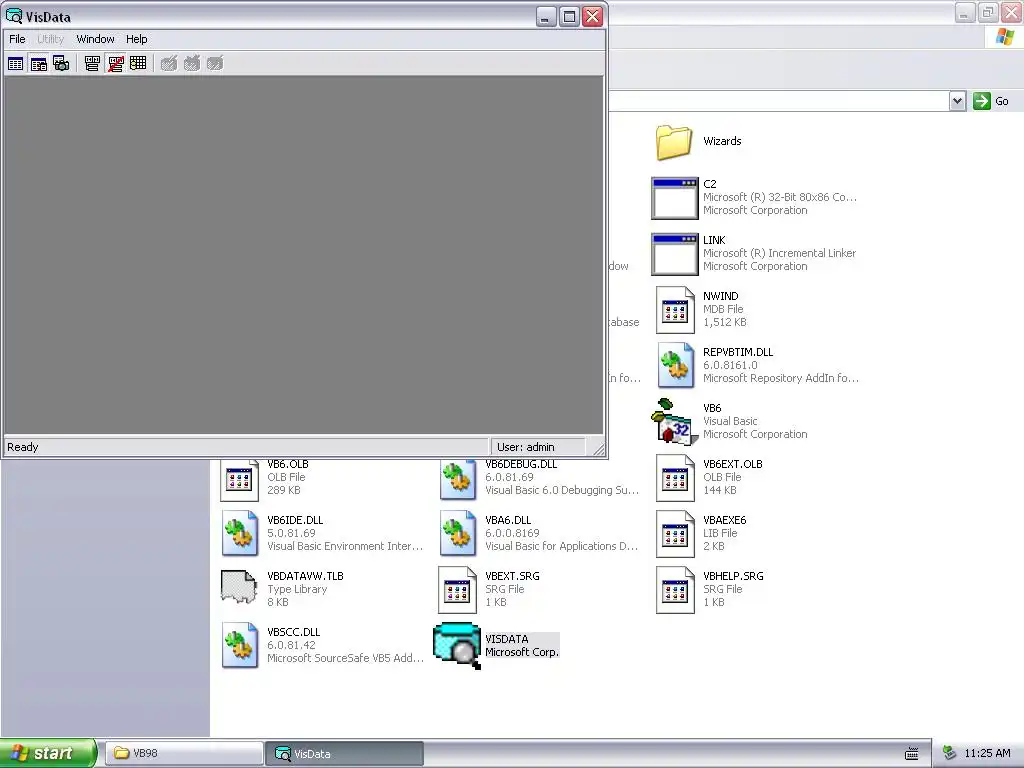This screenshot has width=1024, height=768.
Task: Select the Table type Recordset toolbar icon
Action: pos(16,63)
